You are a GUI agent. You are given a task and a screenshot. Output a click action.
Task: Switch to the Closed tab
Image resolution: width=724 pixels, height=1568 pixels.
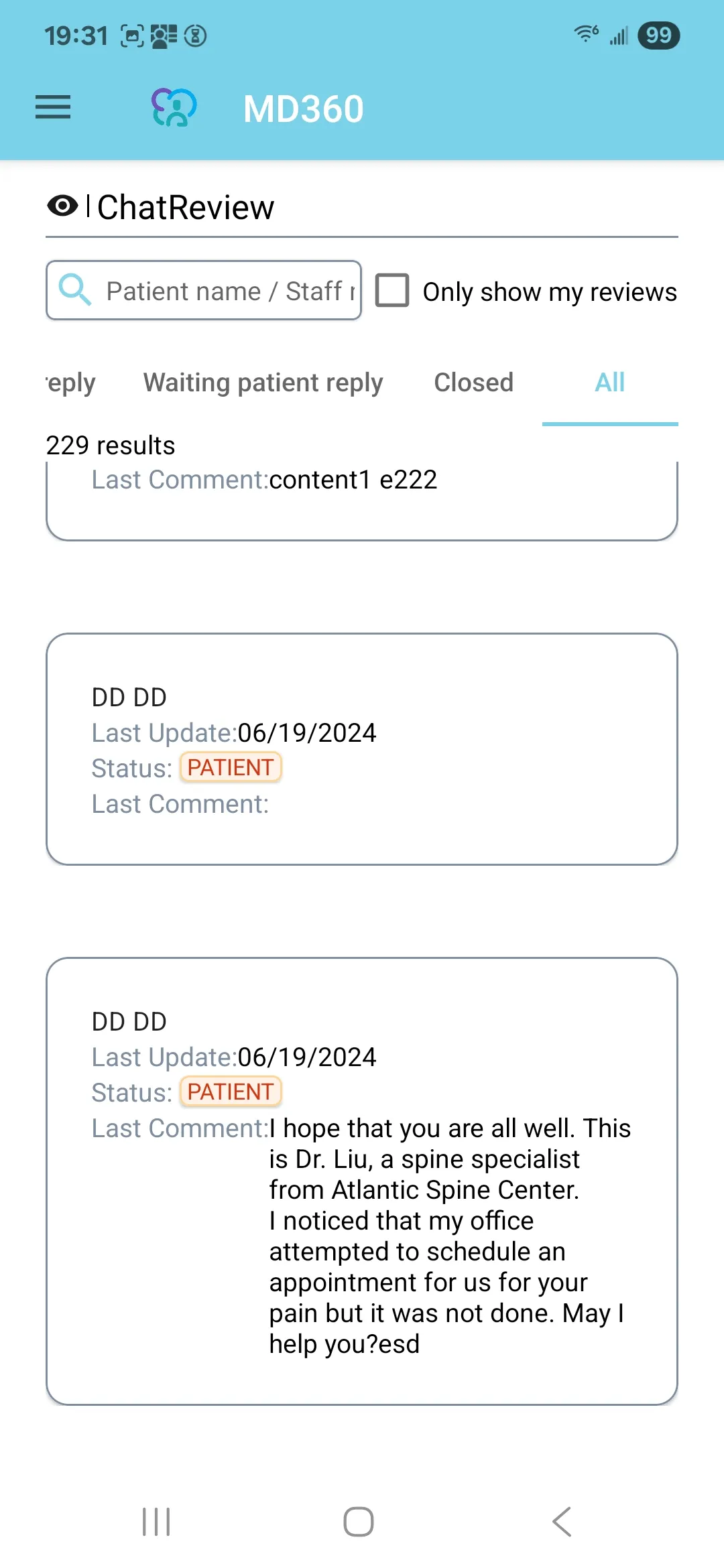[473, 383]
